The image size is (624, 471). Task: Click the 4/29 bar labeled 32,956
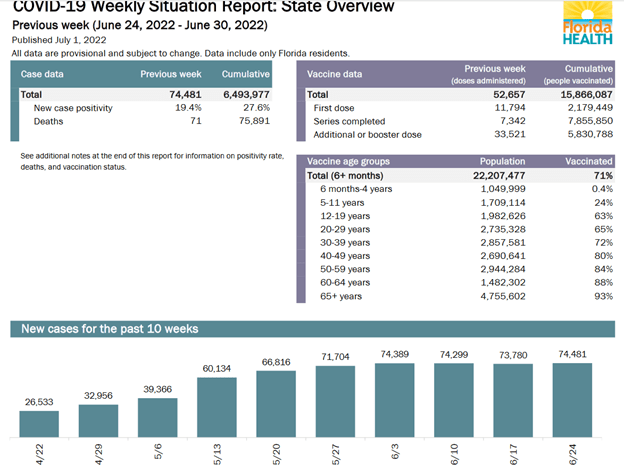coord(98,420)
